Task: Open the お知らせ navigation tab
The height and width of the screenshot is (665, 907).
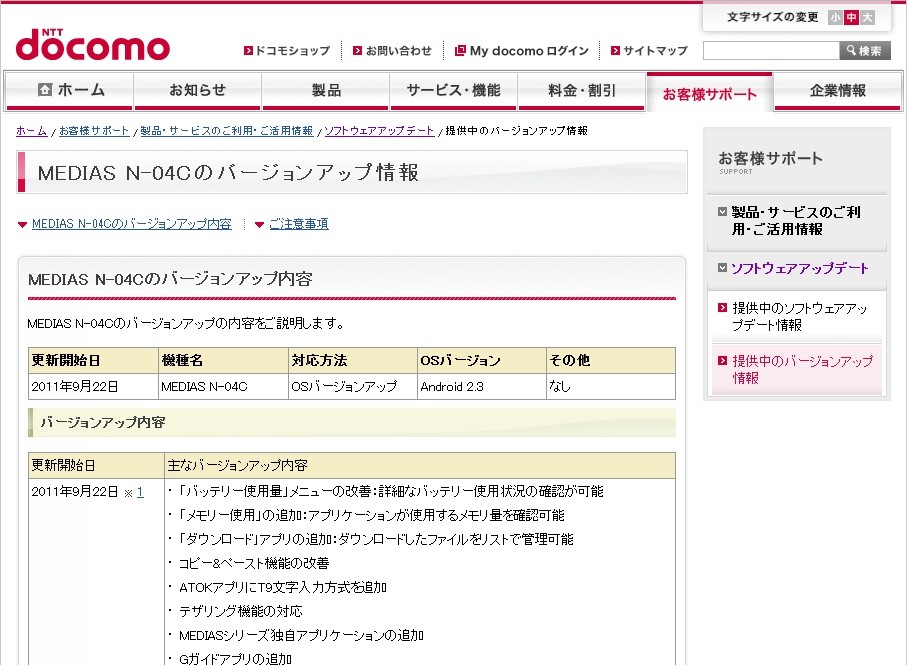Action: (197, 91)
